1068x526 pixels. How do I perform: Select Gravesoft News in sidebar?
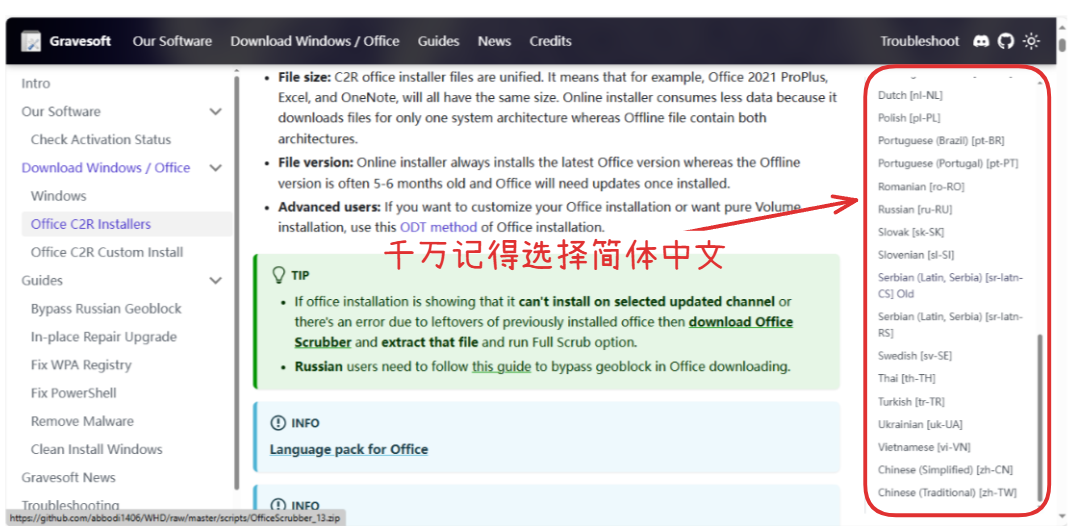tap(68, 478)
